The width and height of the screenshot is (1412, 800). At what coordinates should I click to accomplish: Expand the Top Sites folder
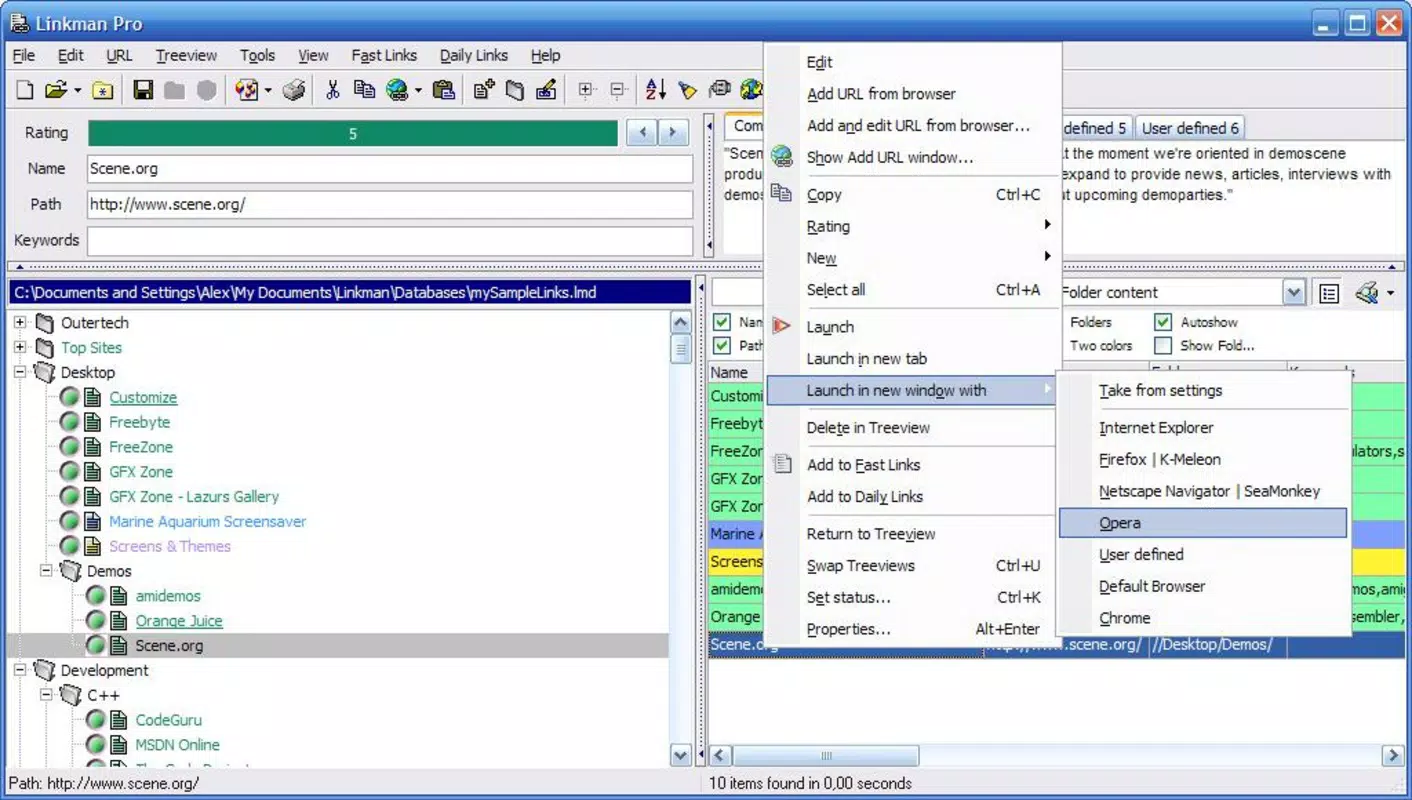[20, 347]
